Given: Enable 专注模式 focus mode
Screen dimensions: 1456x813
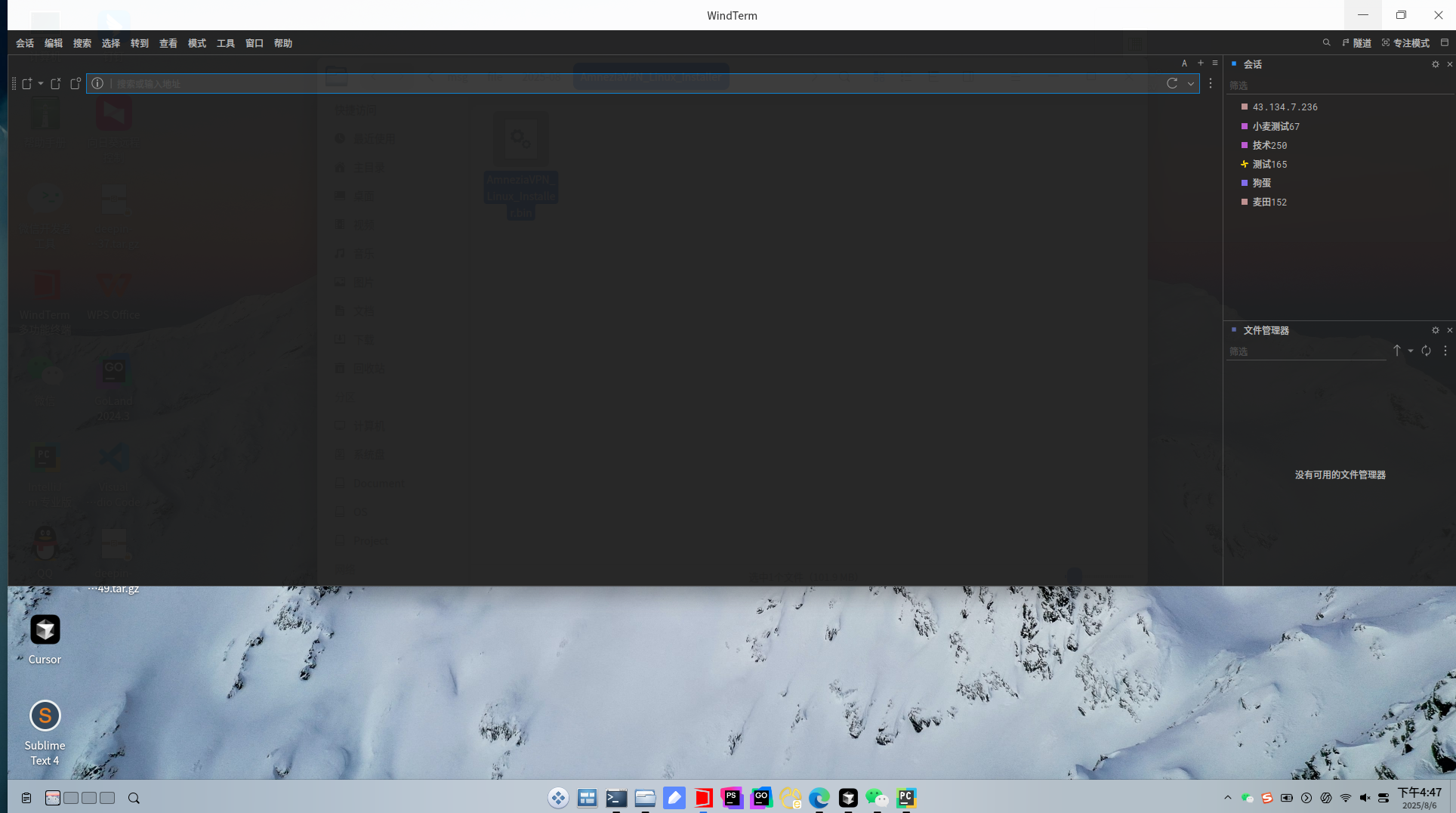Looking at the screenshot, I should 1405,43.
